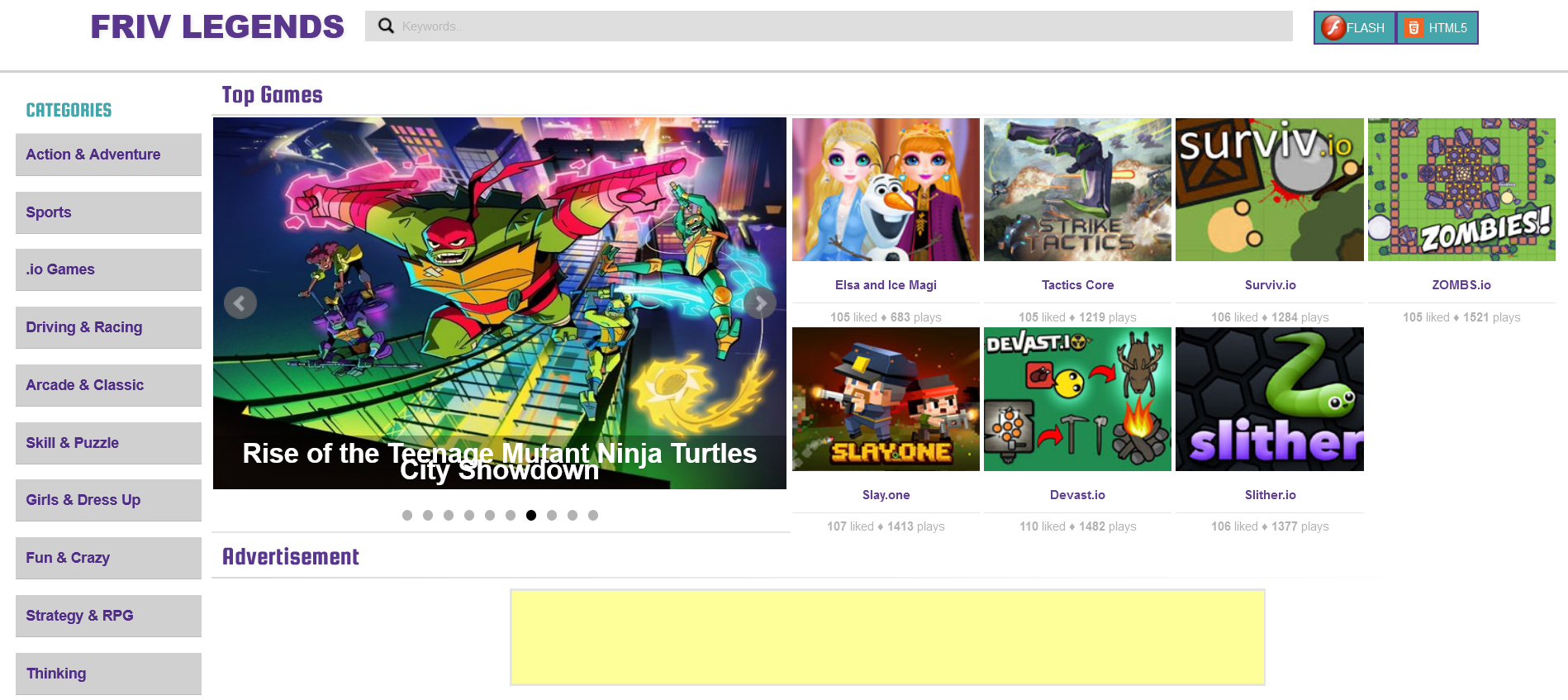
Task: Click '106 liked ♦ 1284 plays' stats
Action: (1270, 317)
